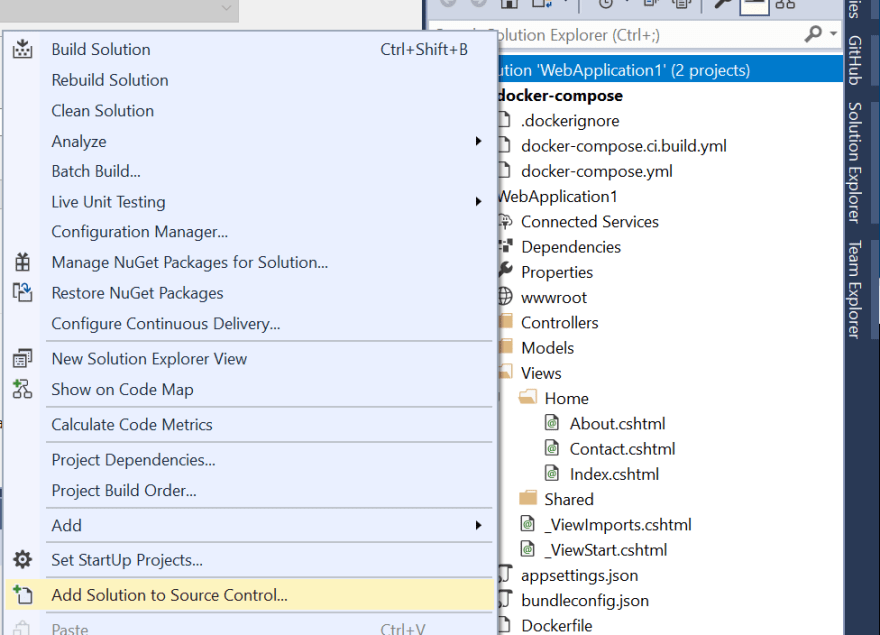The width and height of the screenshot is (880, 635).
Task: Choose Manage NuGet Packages for Solution
Action: [x=249, y=262]
